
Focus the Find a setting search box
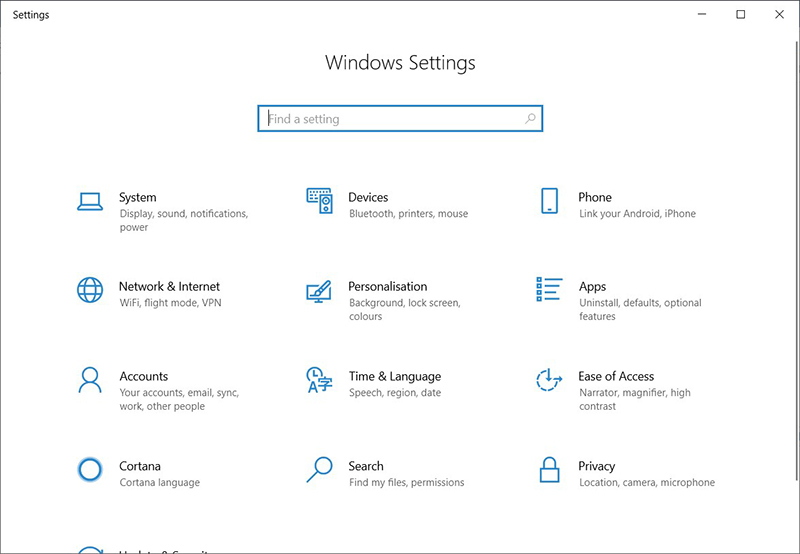(x=400, y=118)
